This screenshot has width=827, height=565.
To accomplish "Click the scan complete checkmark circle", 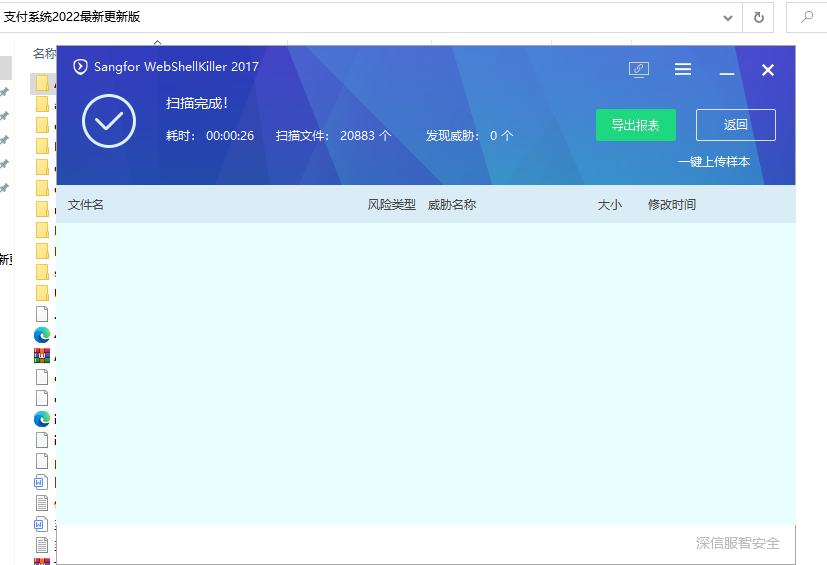I will coord(108,121).
